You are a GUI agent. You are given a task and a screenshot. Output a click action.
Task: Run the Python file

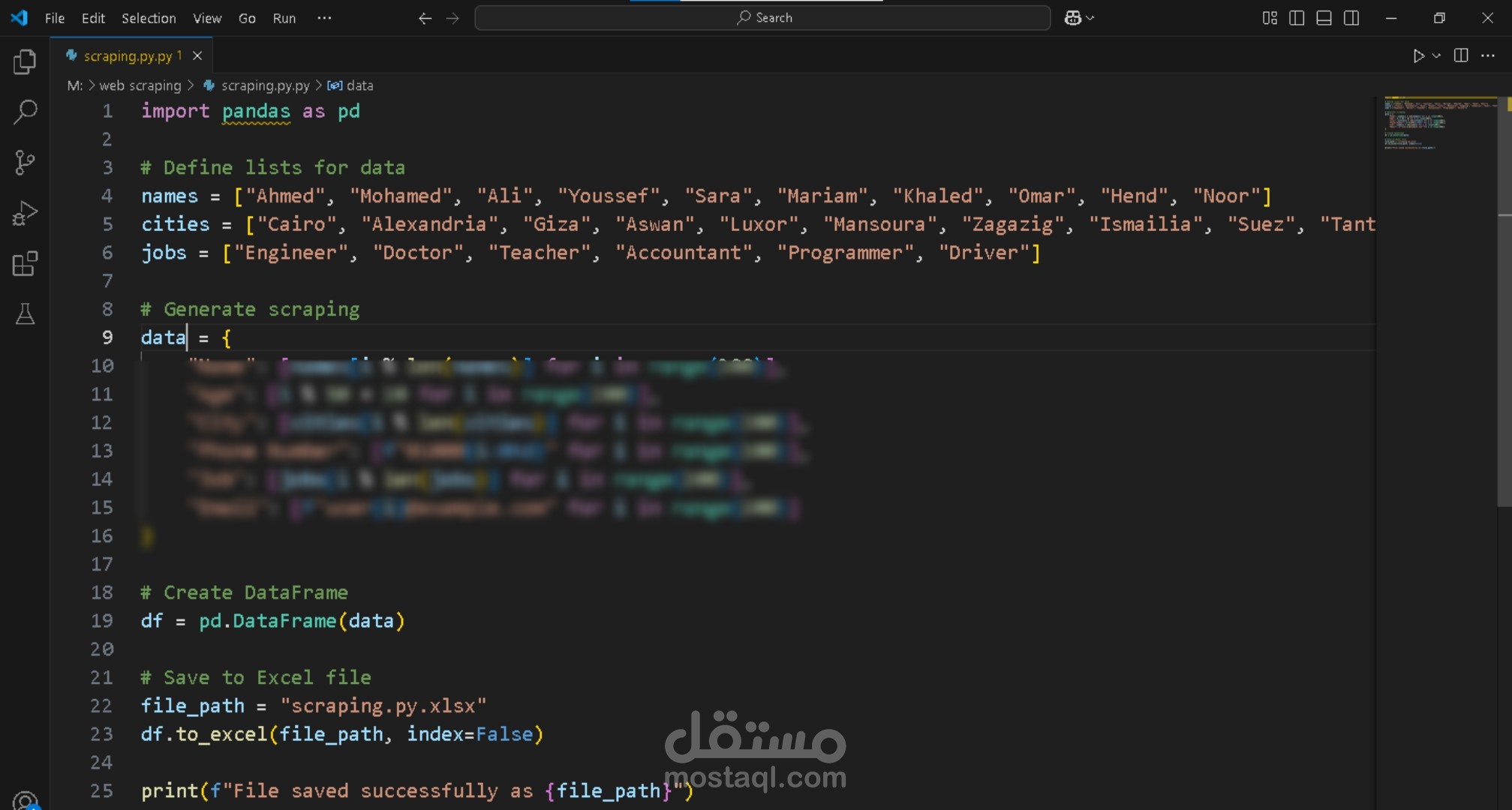pos(1417,56)
